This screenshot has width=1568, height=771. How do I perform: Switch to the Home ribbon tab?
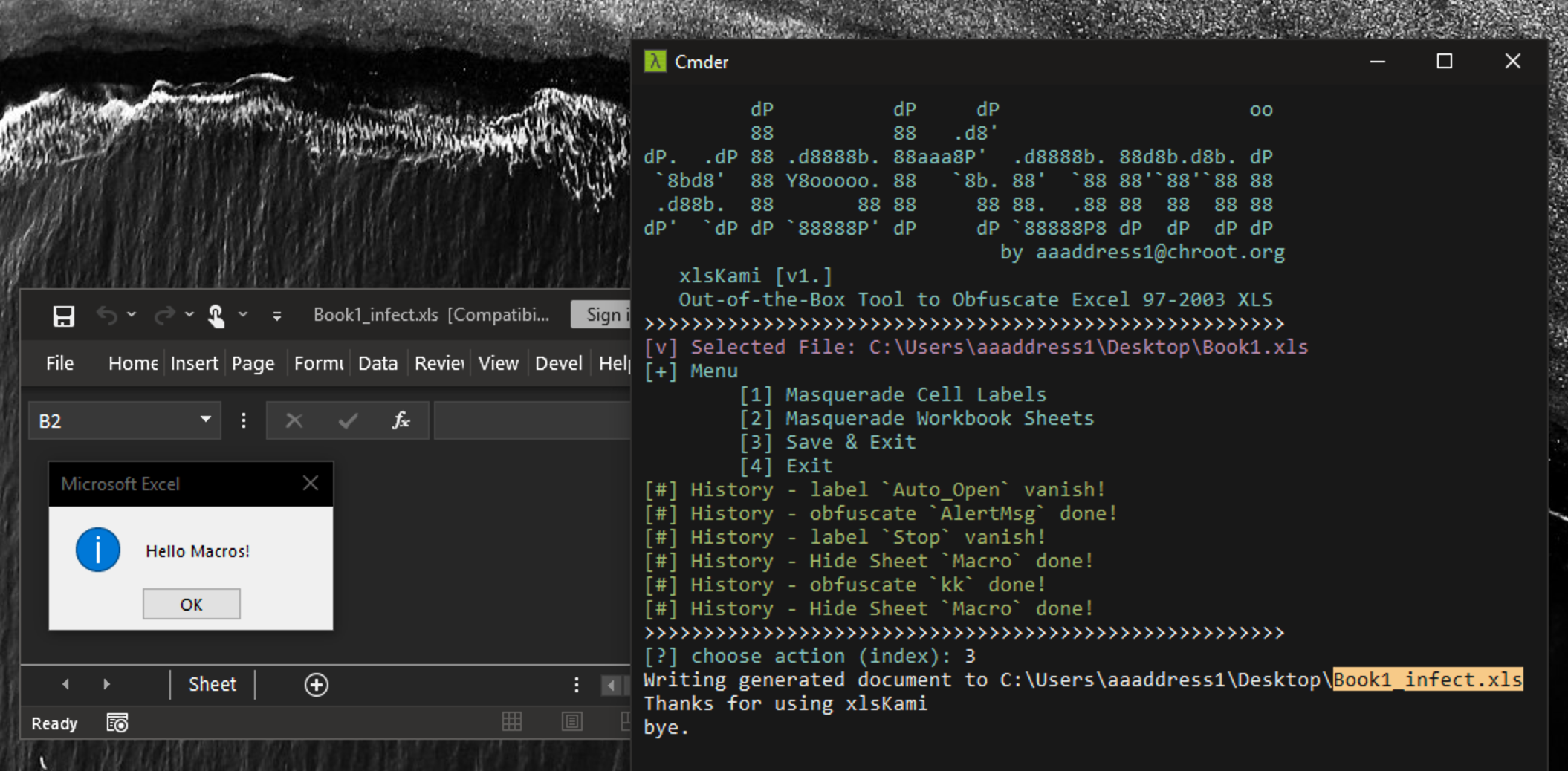(133, 363)
